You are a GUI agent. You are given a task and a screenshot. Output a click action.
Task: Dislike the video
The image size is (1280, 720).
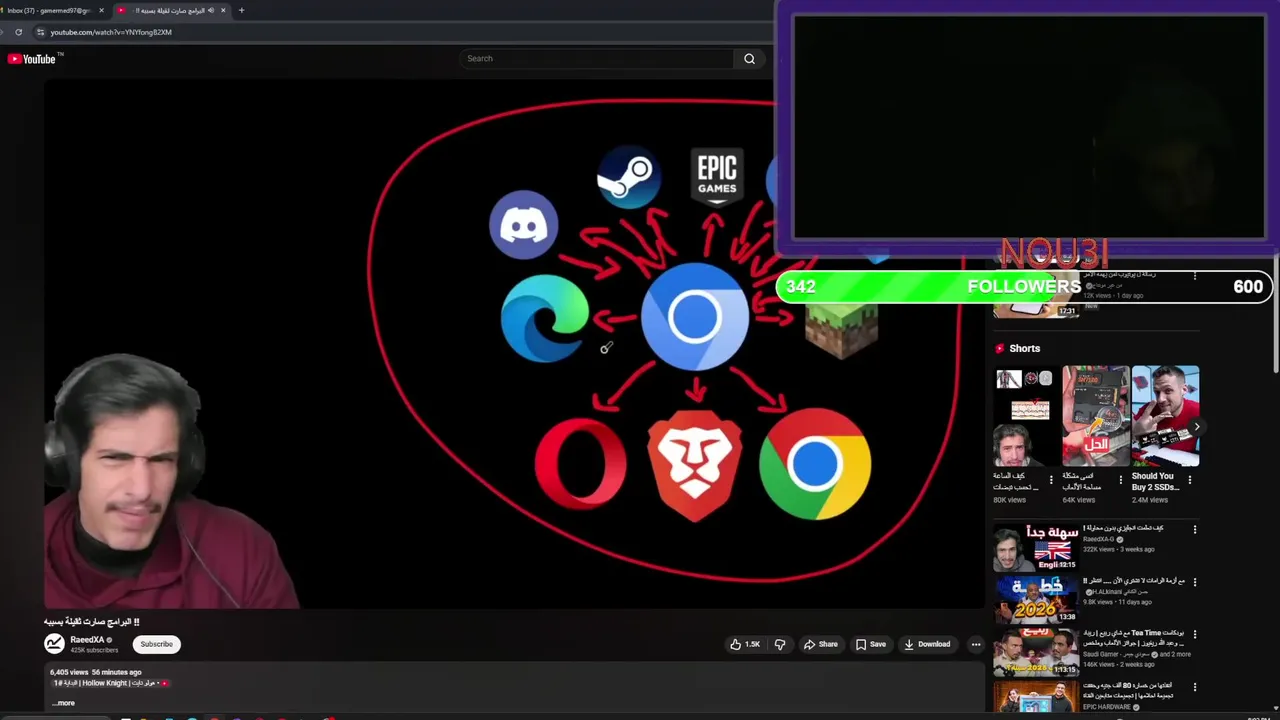pyautogui.click(x=780, y=644)
